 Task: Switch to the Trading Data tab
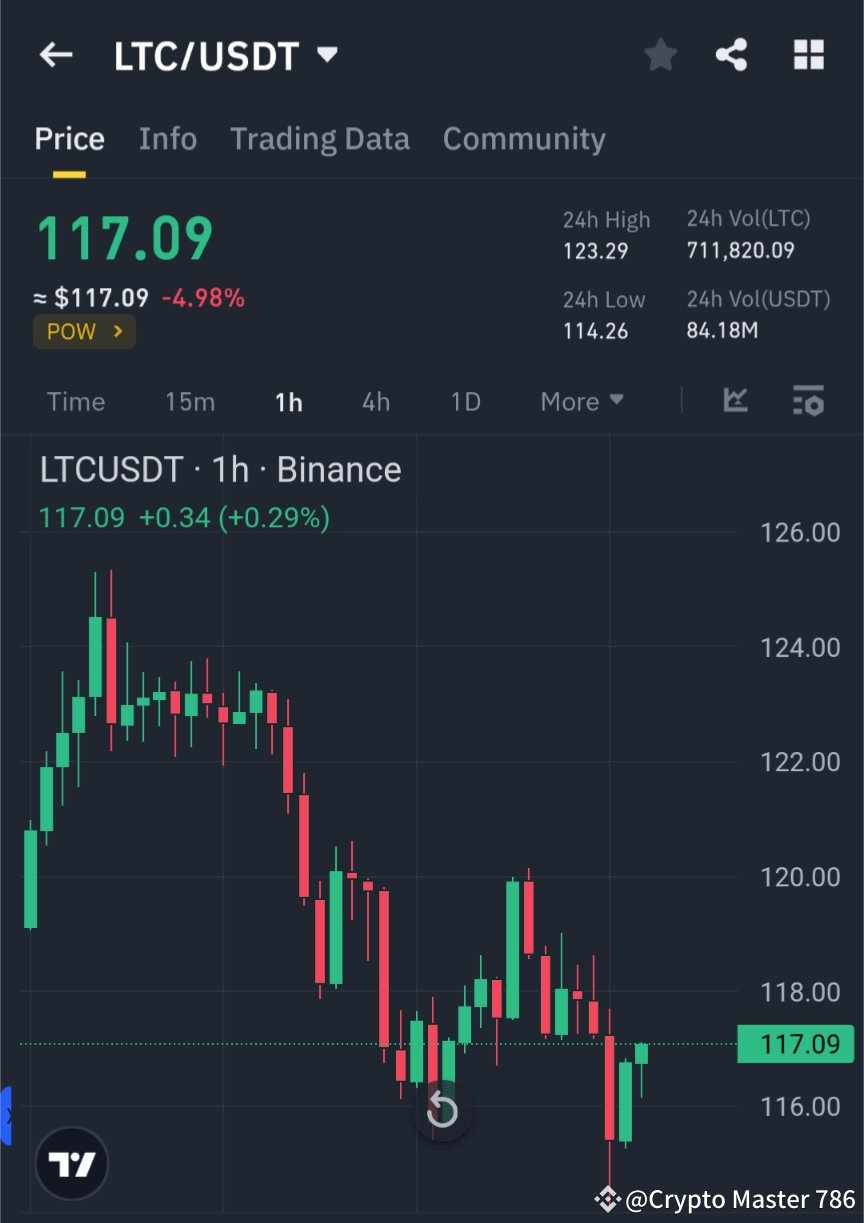tap(319, 139)
